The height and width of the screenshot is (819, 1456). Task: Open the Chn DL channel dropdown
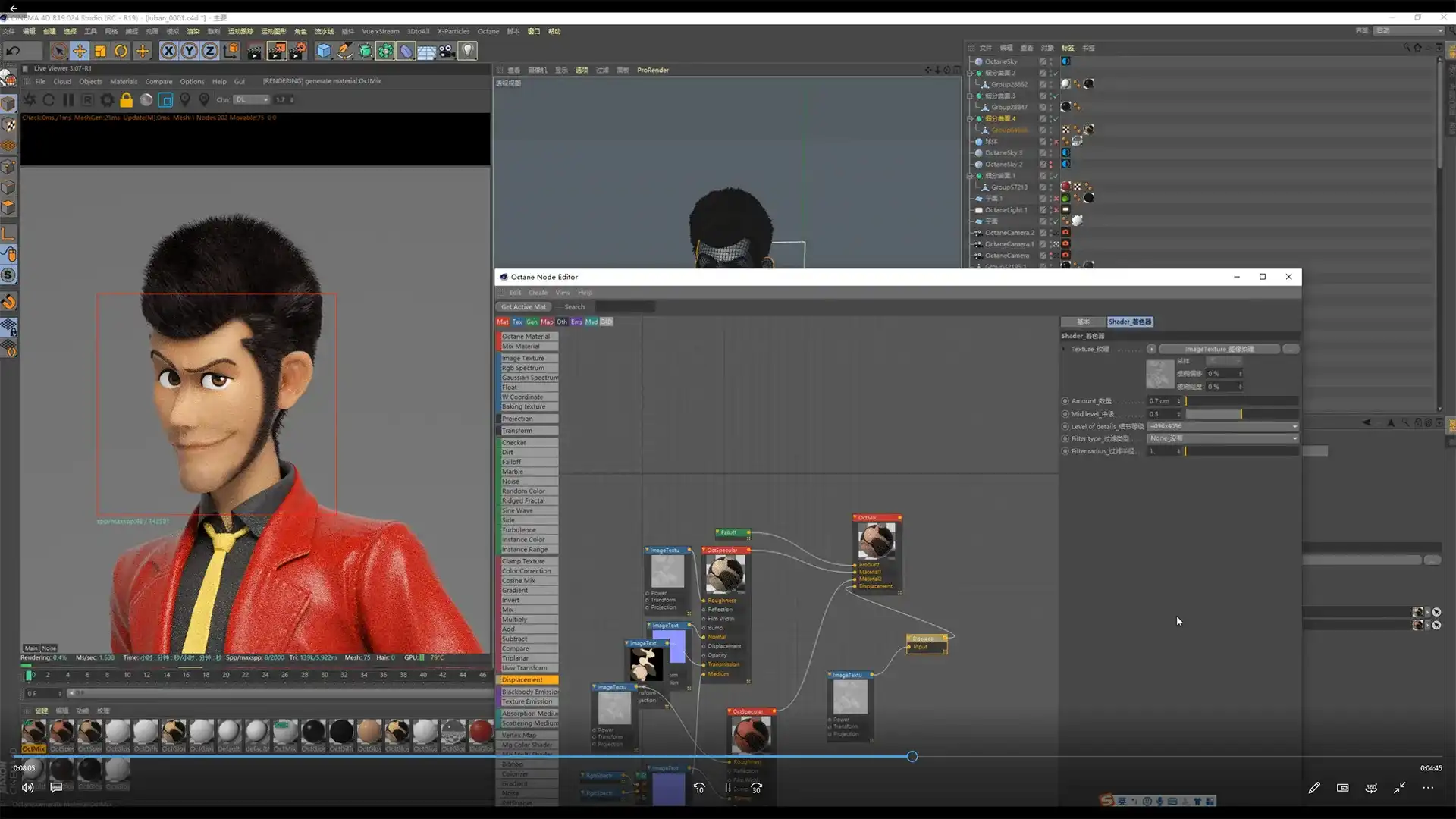click(252, 99)
